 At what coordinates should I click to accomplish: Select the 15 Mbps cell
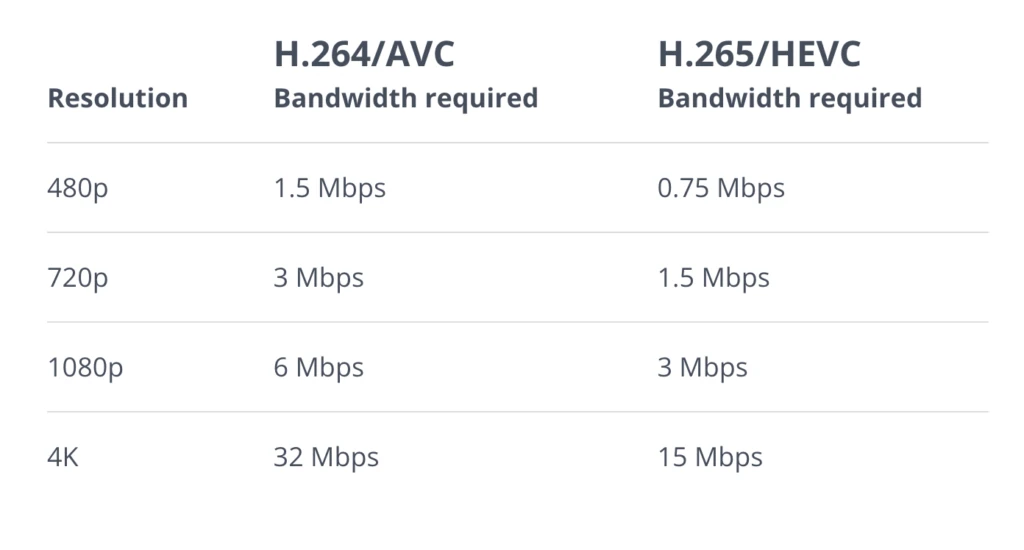tap(709, 458)
